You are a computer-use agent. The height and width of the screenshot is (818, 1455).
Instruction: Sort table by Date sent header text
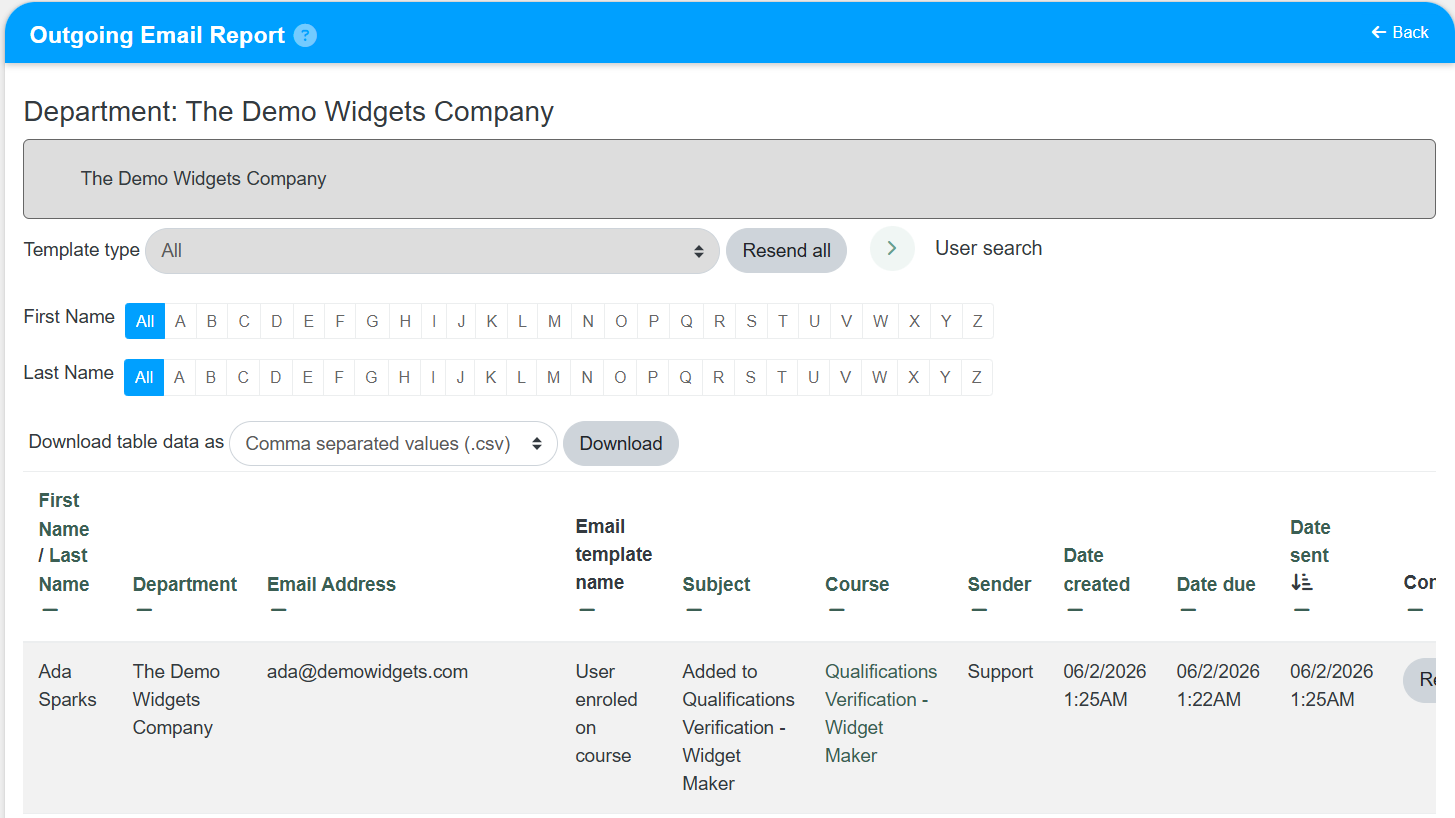[1309, 541]
